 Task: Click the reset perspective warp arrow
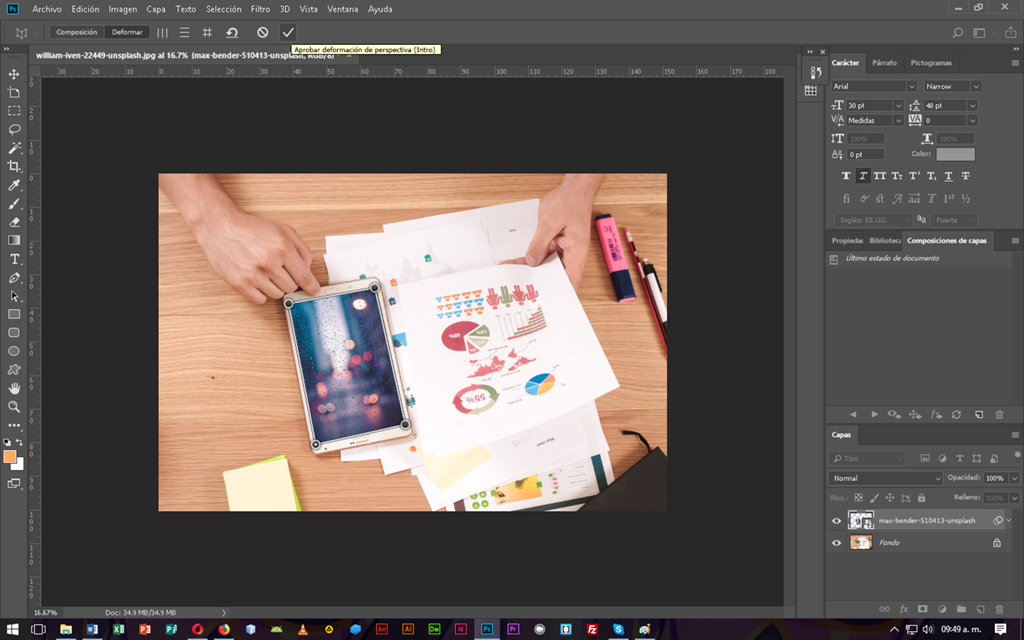click(232, 32)
